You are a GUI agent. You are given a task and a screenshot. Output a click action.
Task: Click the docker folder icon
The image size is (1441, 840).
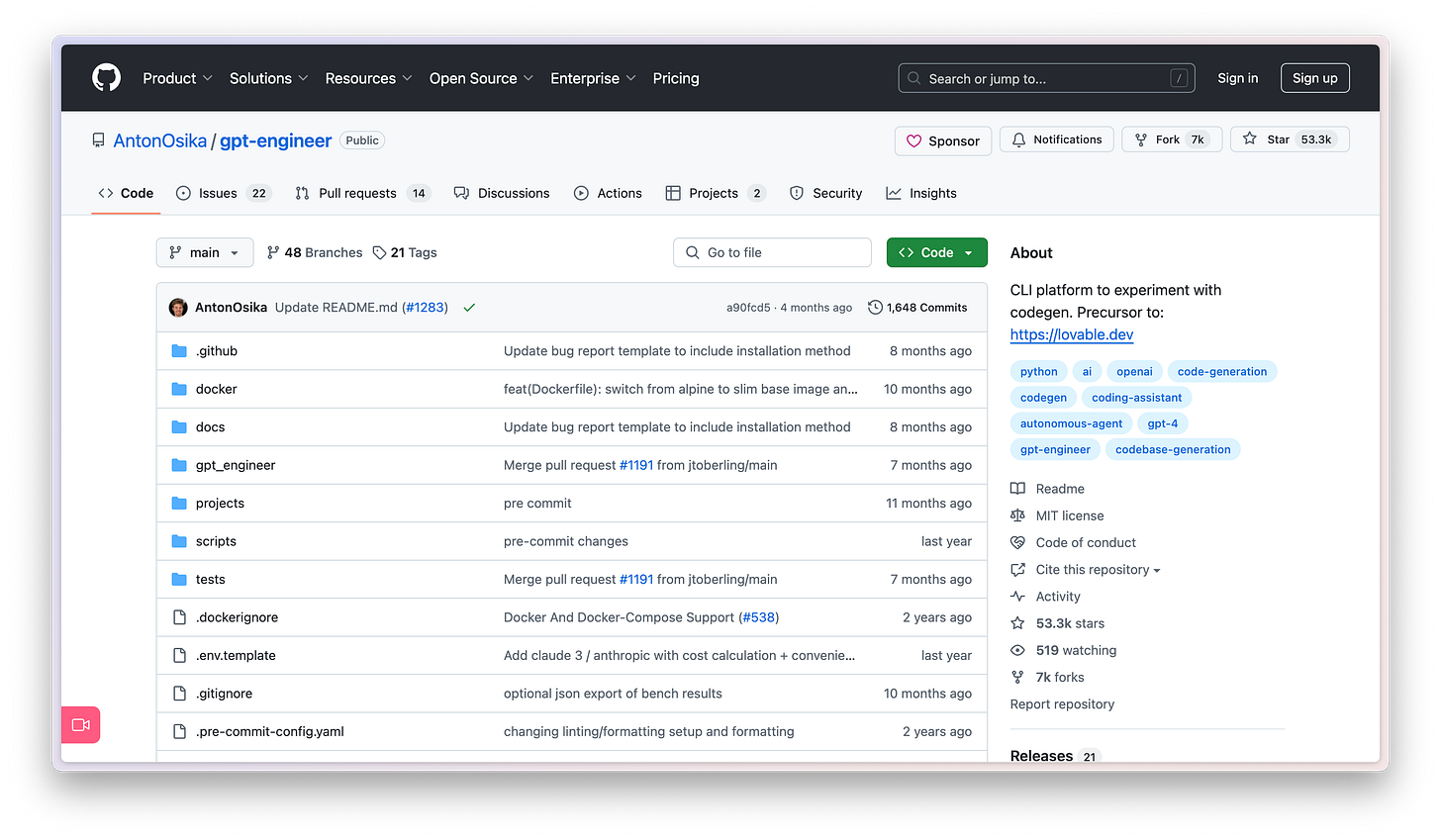coord(179,389)
